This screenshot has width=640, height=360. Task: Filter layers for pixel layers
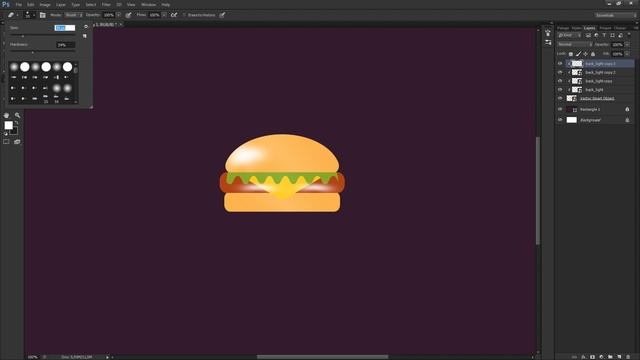coord(588,36)
